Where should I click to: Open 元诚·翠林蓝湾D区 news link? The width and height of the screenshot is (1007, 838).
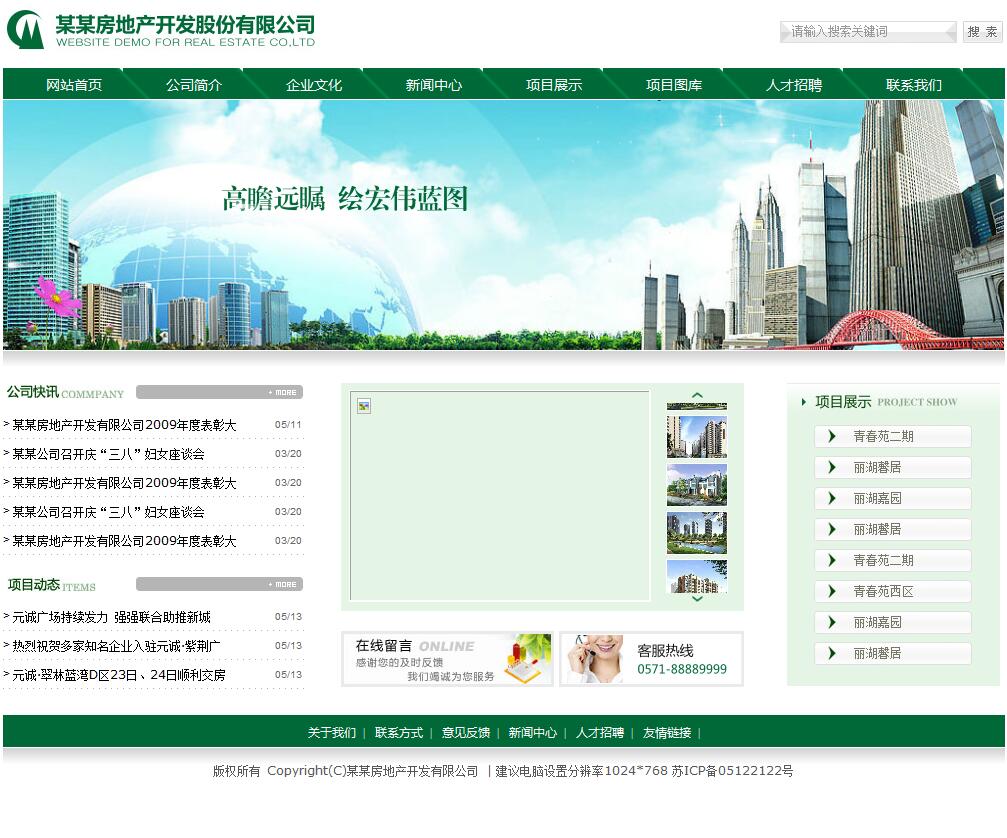point(119,675)
